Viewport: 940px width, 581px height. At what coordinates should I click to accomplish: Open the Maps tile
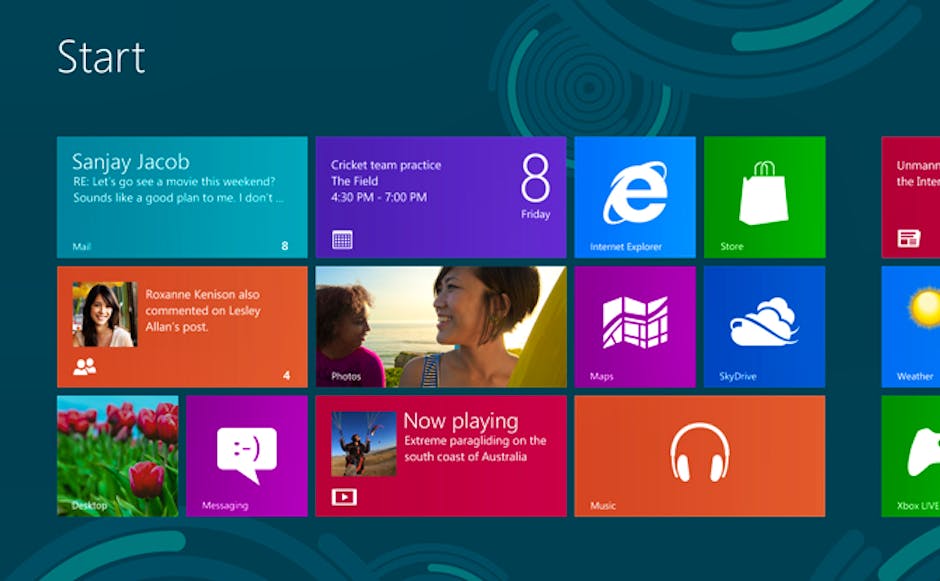coord(634,326)
